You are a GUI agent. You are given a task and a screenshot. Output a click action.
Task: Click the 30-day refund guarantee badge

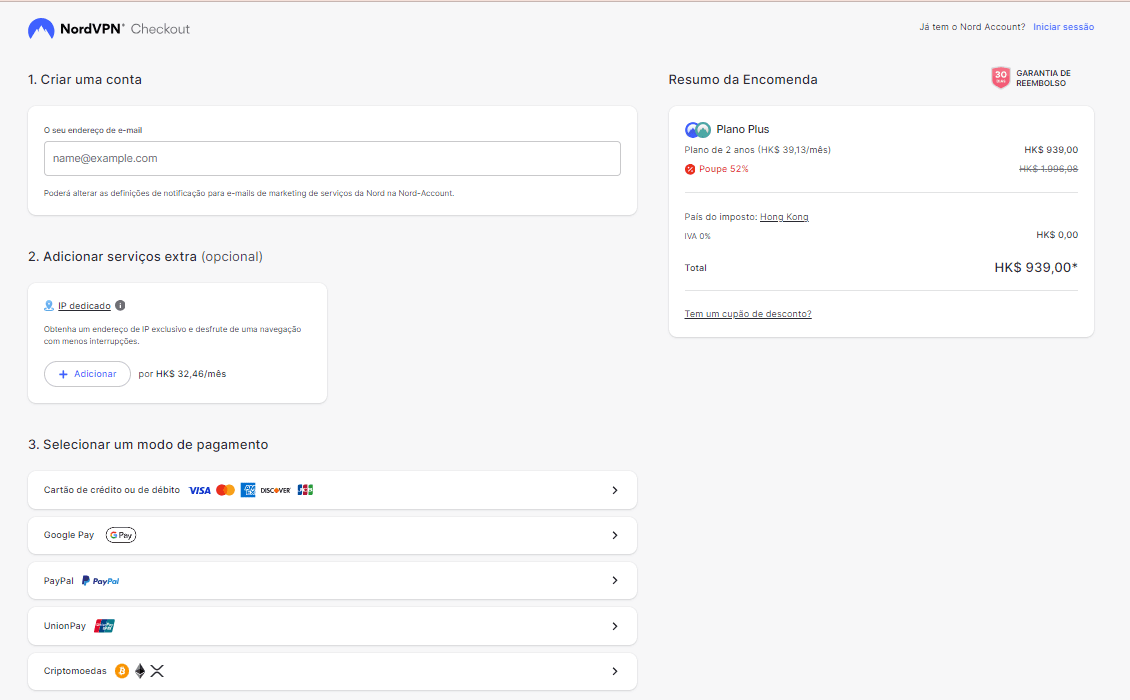(x=1000, y=78)
